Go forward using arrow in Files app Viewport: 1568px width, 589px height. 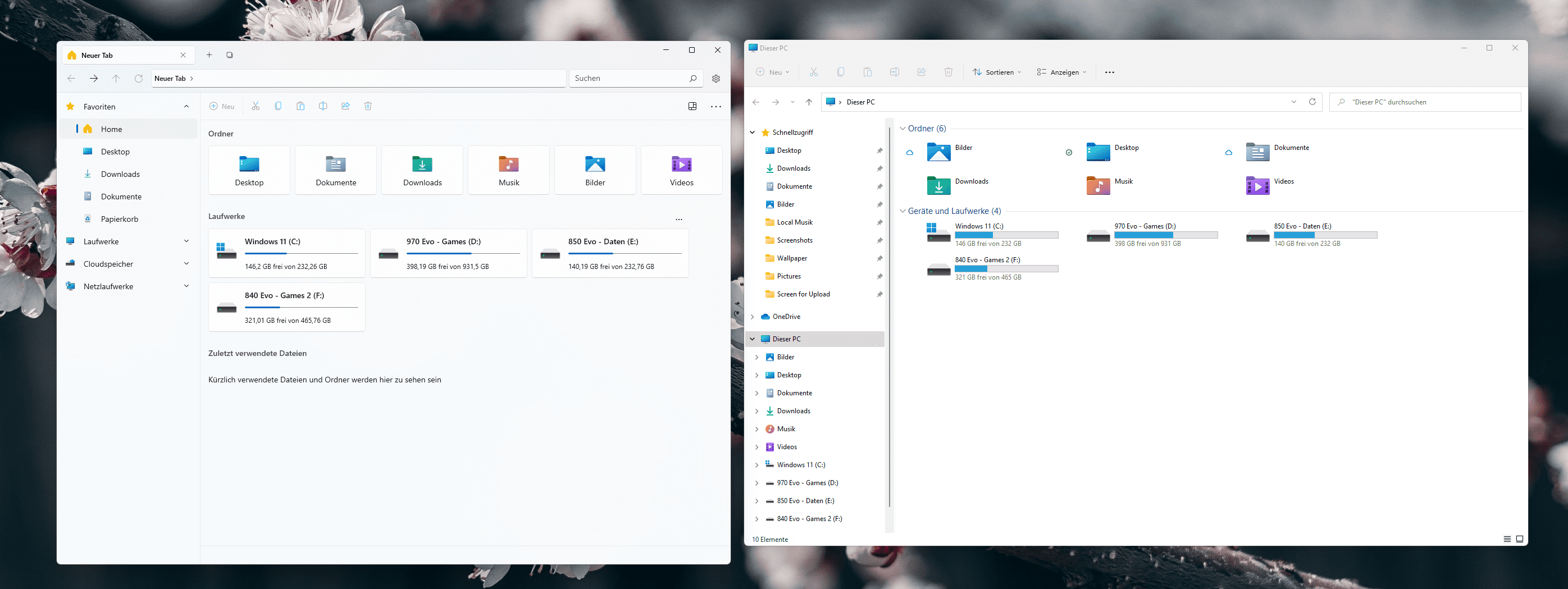[94, 79]
